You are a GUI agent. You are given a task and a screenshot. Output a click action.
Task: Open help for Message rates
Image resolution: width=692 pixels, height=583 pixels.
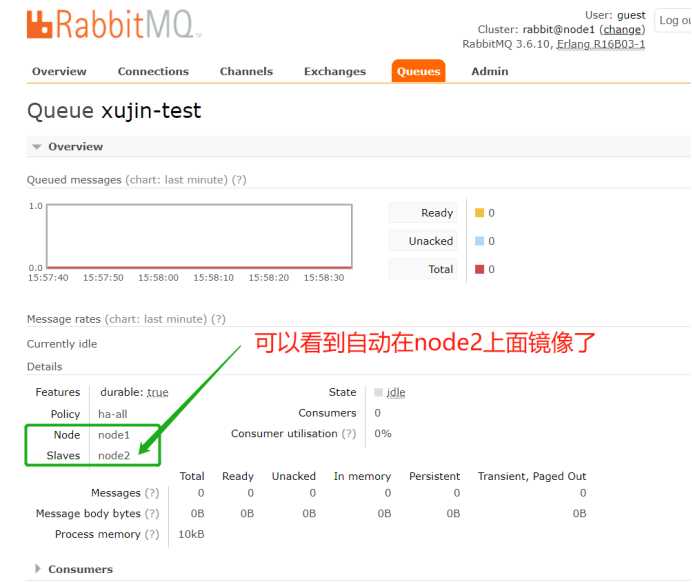click(218, 319)
